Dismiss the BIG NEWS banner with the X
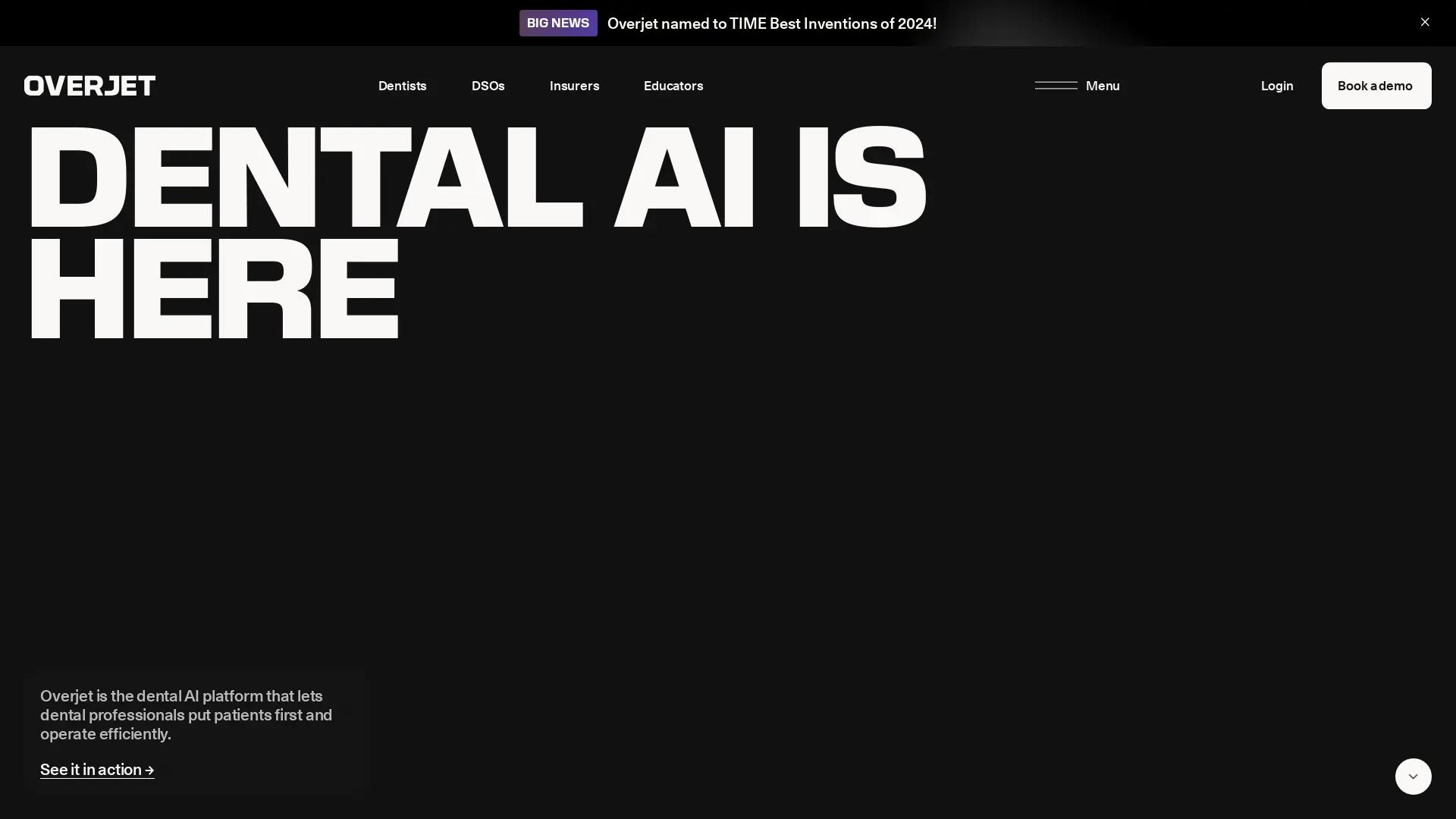1456x819 pixels. click(x=1425, y=22)
